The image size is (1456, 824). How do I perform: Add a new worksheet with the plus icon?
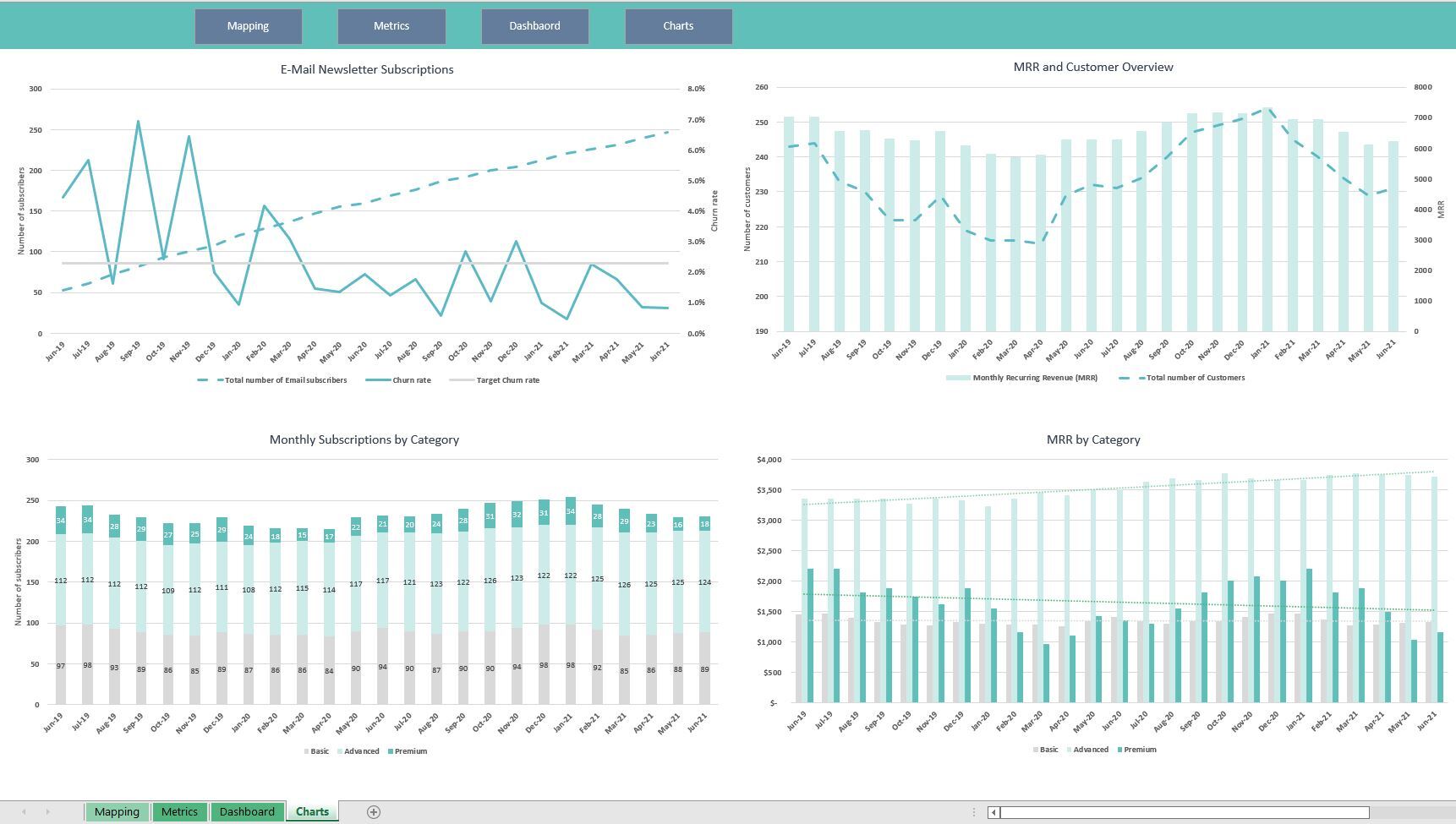(373, 811)
